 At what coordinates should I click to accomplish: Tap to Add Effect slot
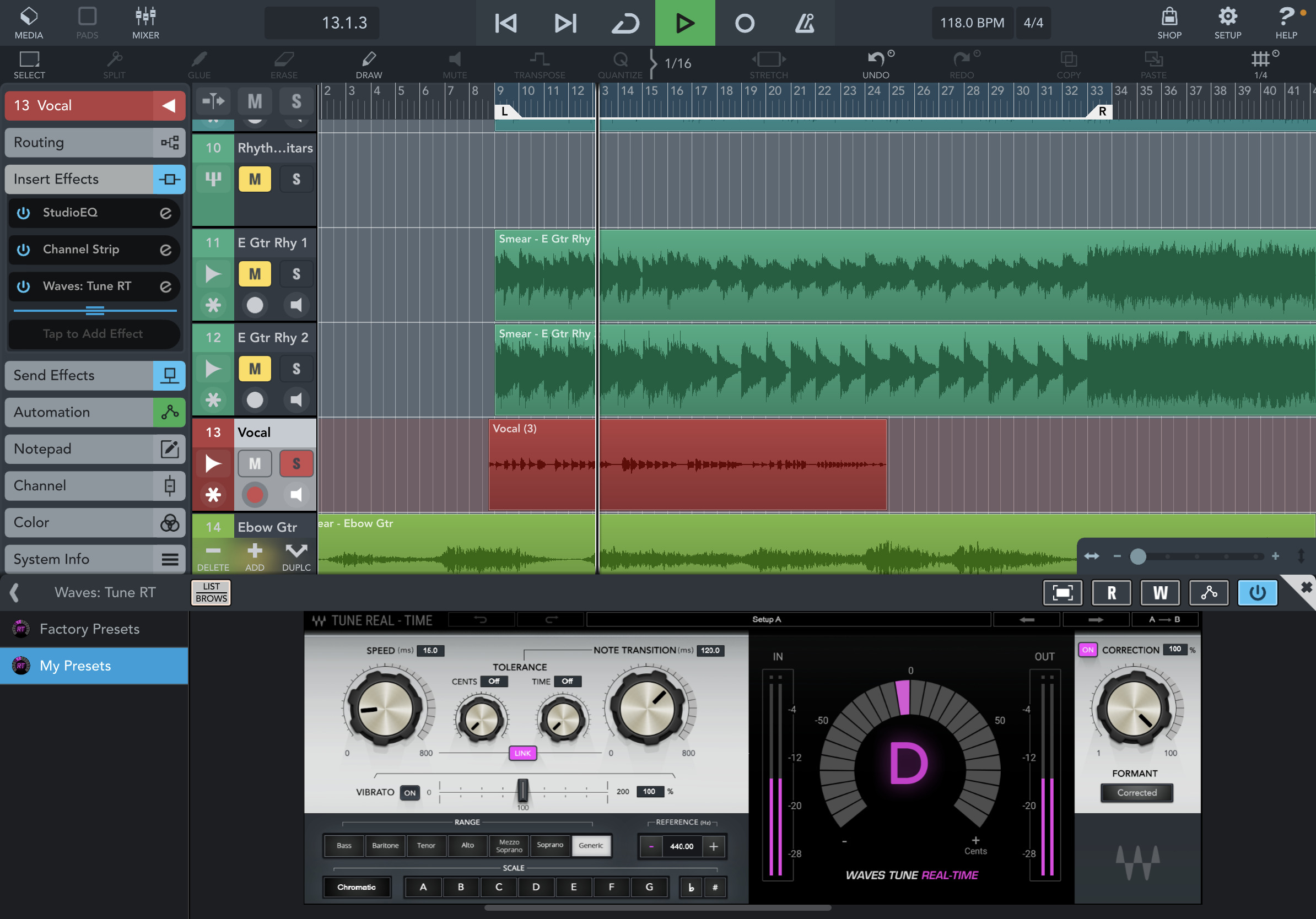tap(94, 333)
